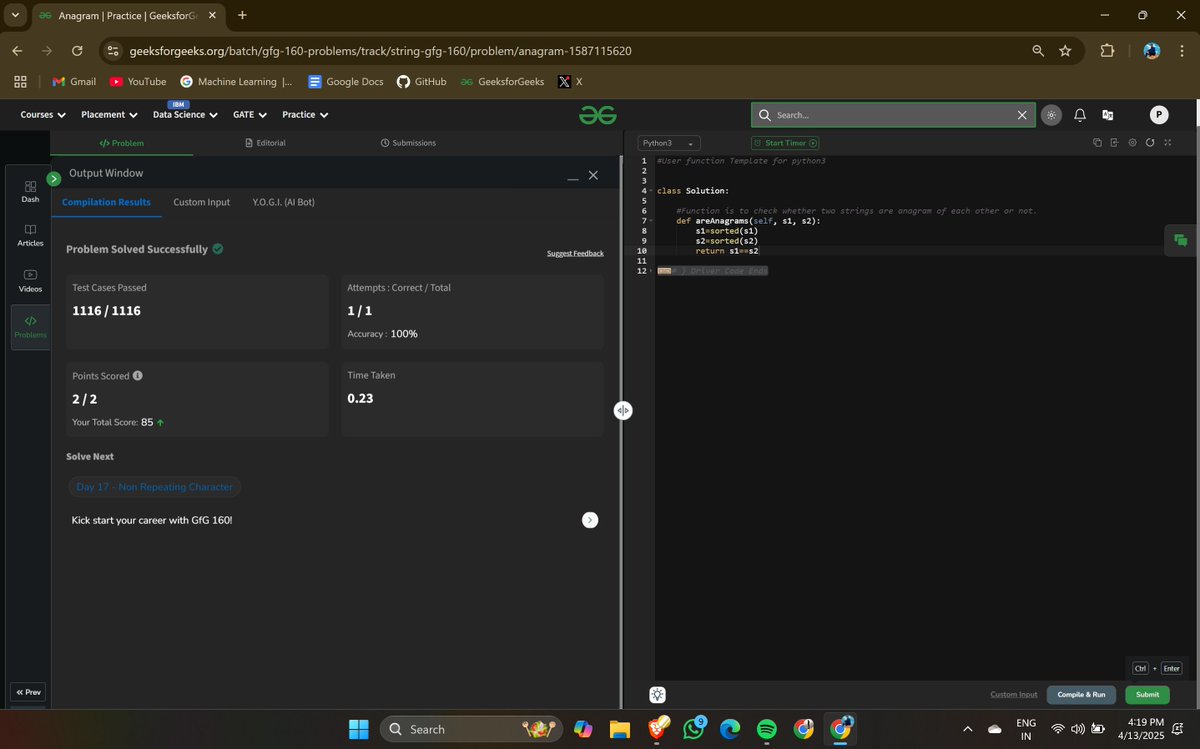Go to next with the arrow circle
Viewport: 1200px width, 749px height.
click(590, 520)
